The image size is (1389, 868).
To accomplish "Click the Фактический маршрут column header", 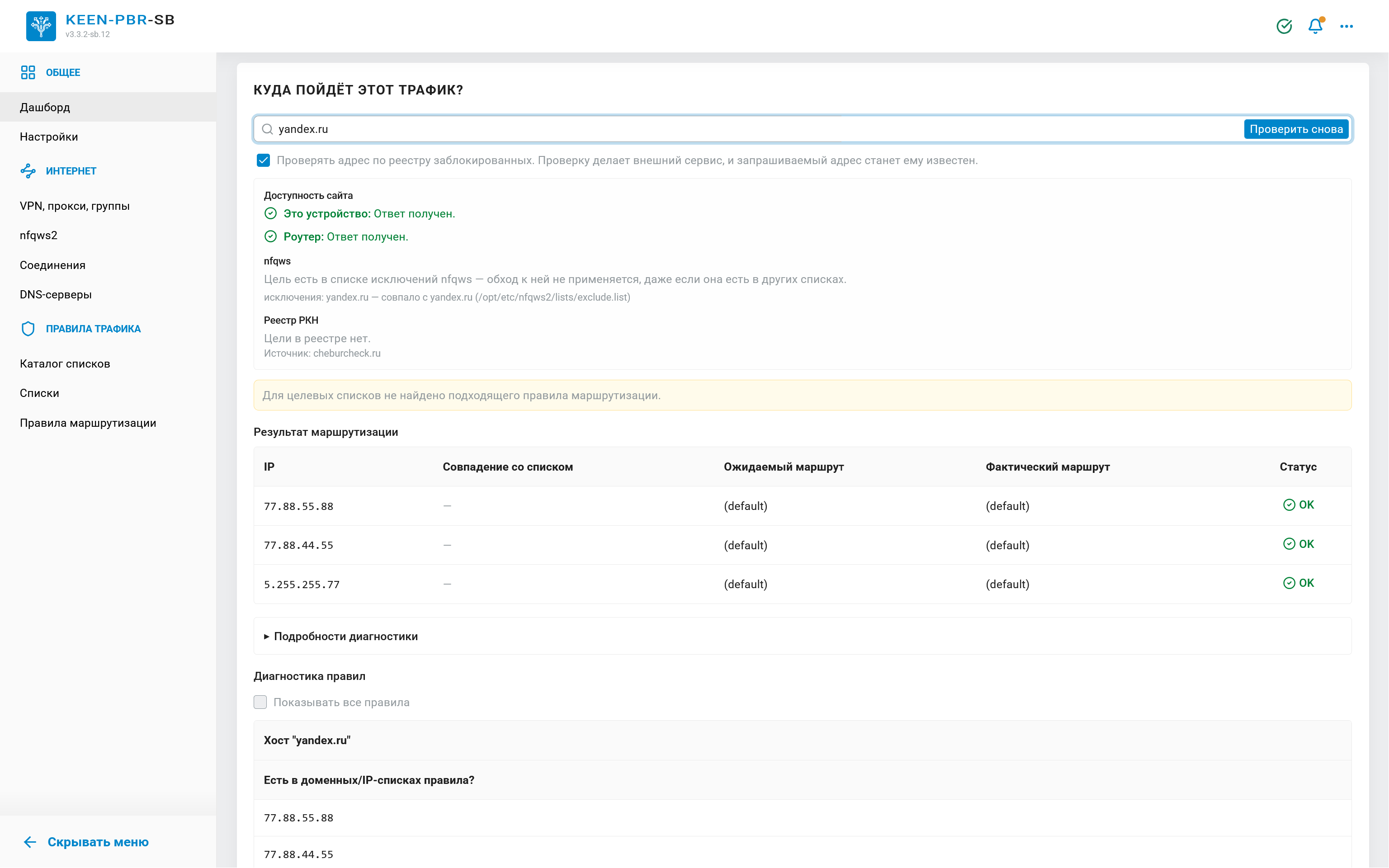I will click(1048, 467).
